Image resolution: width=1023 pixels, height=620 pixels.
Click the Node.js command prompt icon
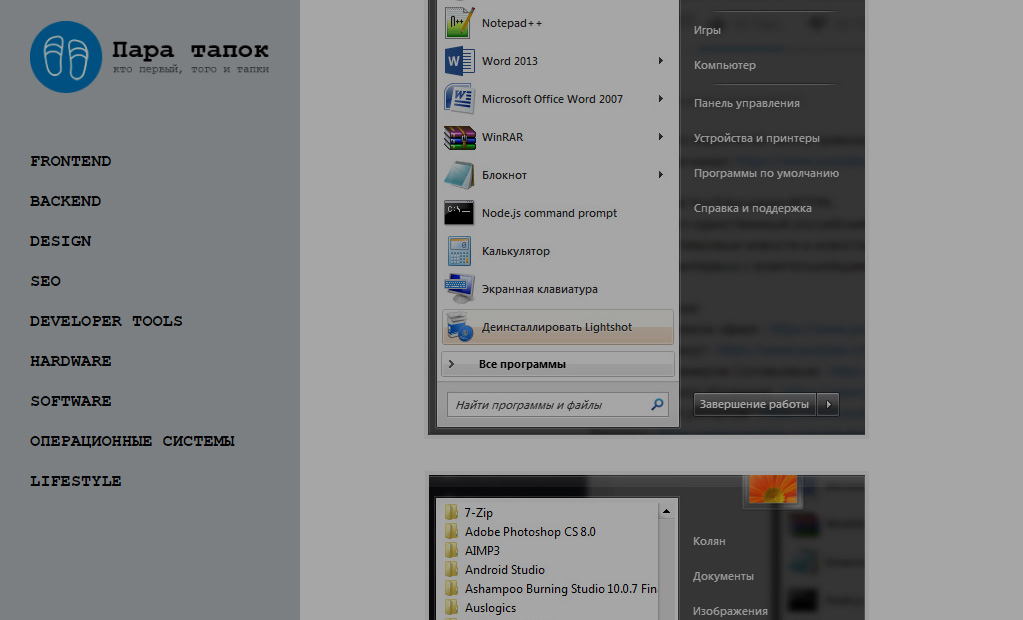(x=459, y=213)
